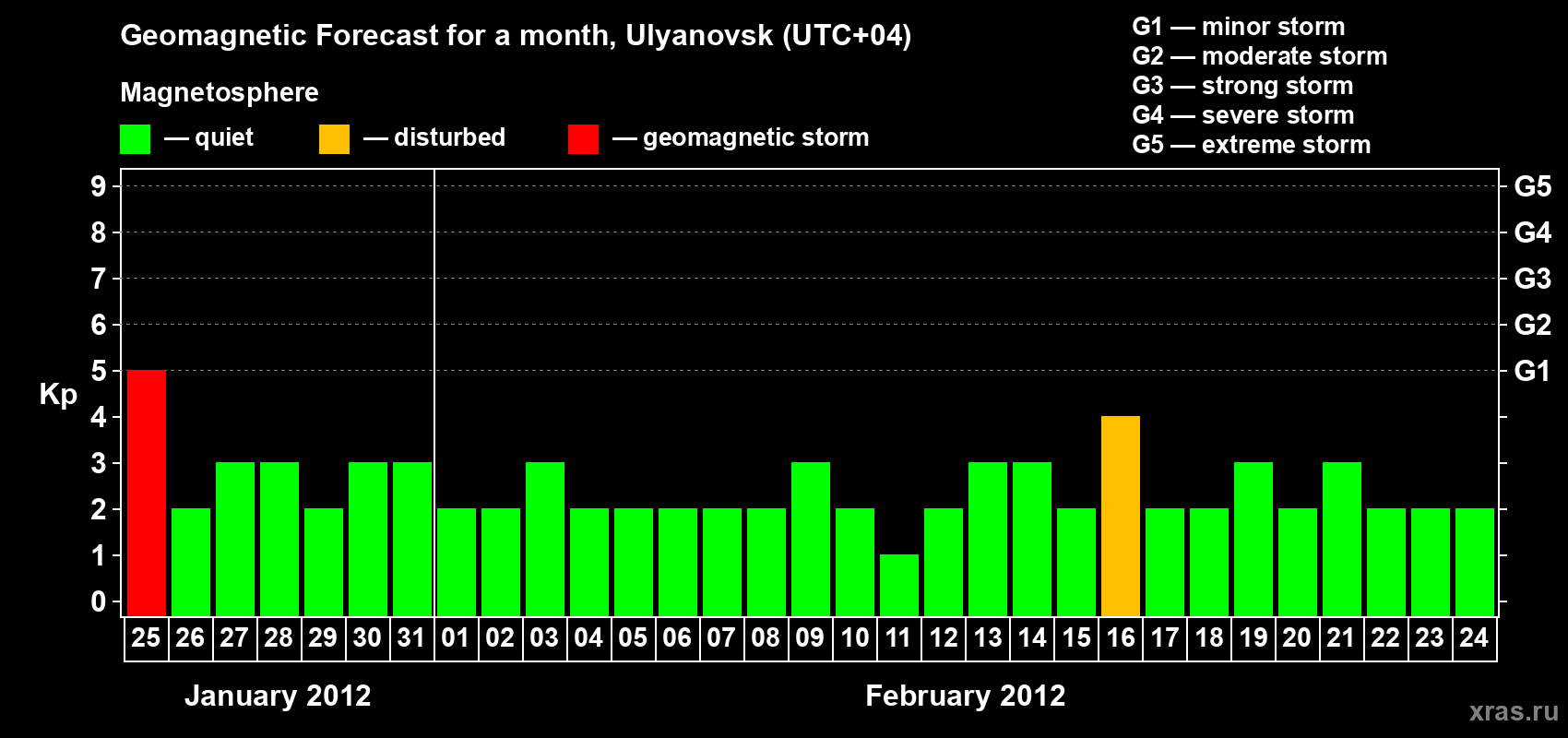The image size is (1568, 738).
Task: Select the green bar for February 19
Action: 1253,539
